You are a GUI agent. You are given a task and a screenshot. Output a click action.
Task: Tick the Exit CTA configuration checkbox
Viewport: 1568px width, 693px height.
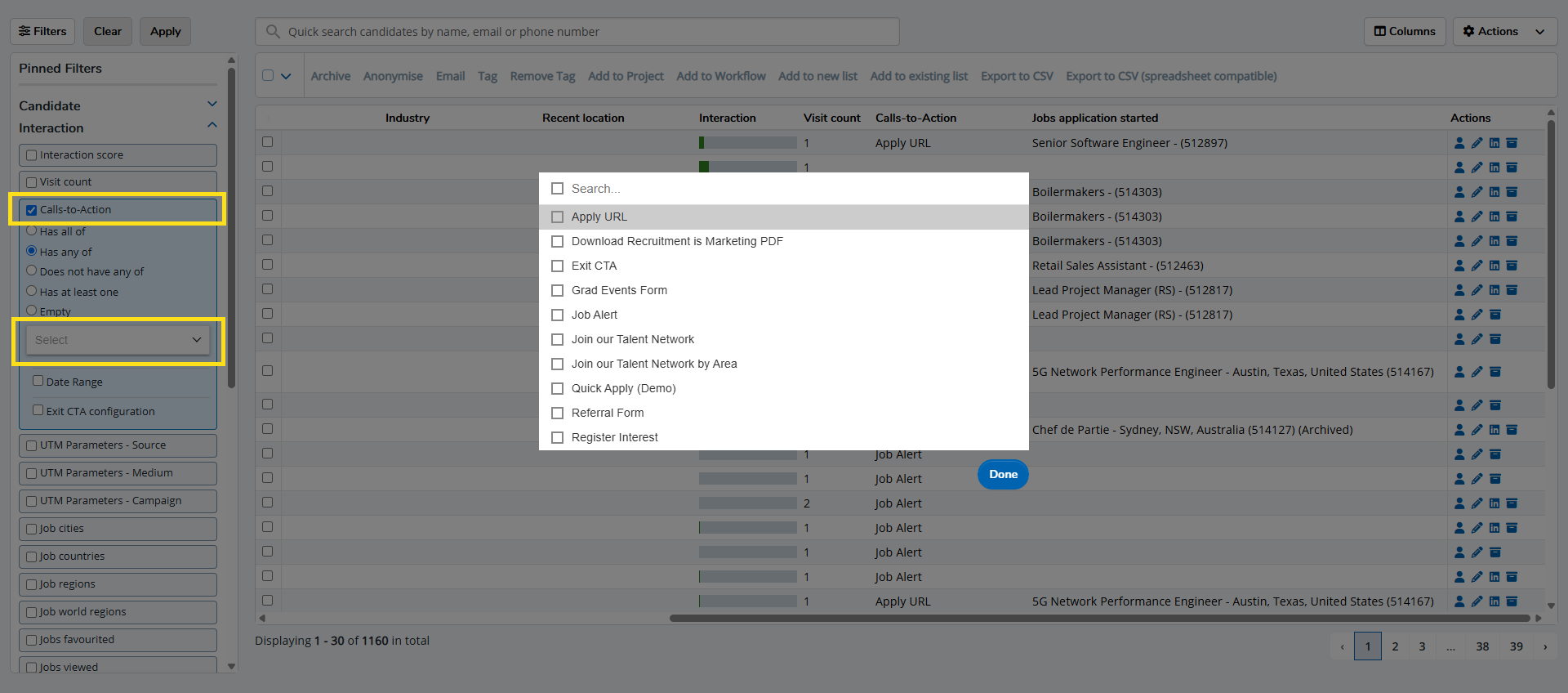pos(38,410)
